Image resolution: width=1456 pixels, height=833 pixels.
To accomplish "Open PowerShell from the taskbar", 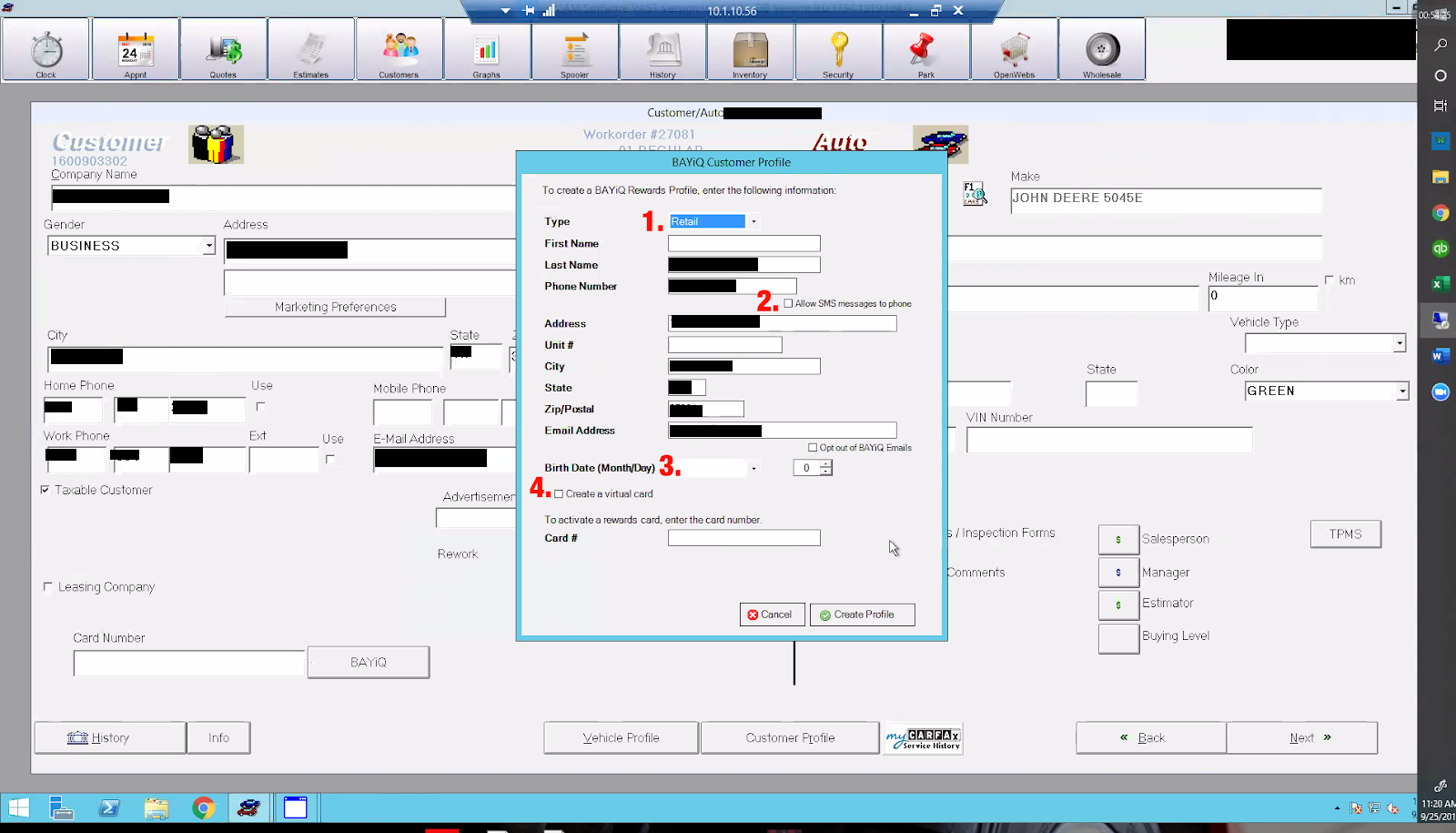I will click(109, 808).
